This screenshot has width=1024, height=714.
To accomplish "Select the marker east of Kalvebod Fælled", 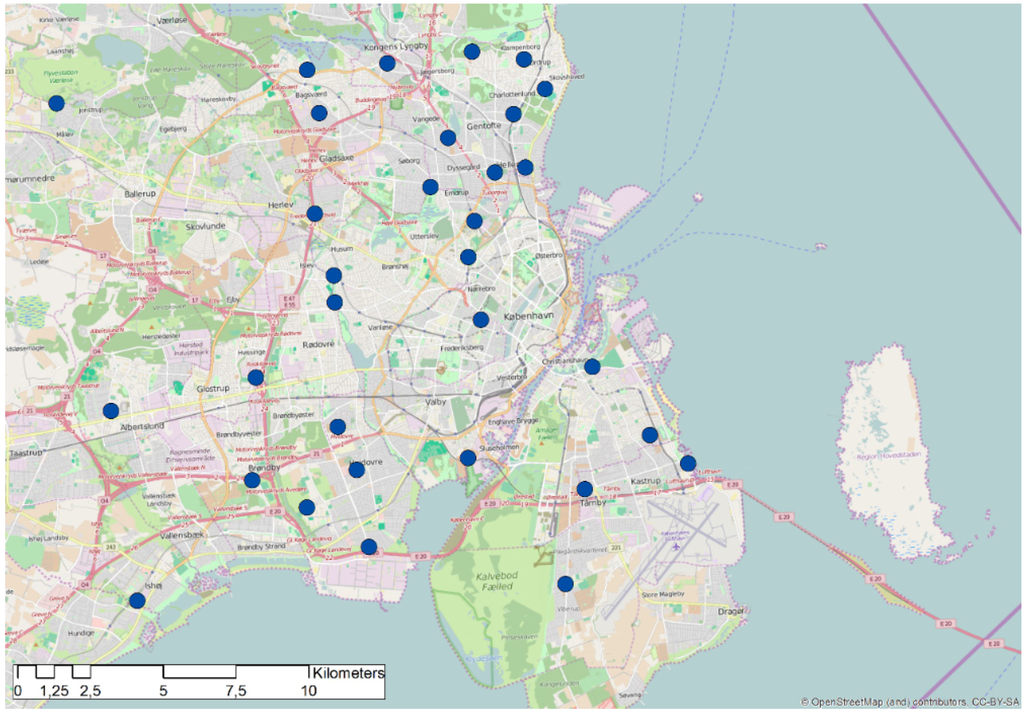I will coord(565,583).
